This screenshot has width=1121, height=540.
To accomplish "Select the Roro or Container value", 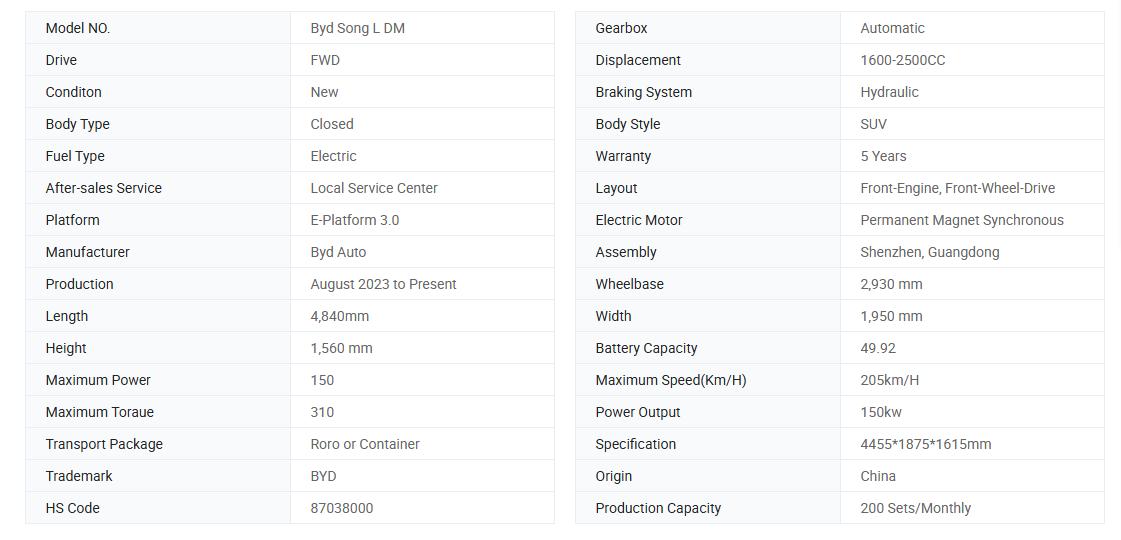I will [365, 444].
